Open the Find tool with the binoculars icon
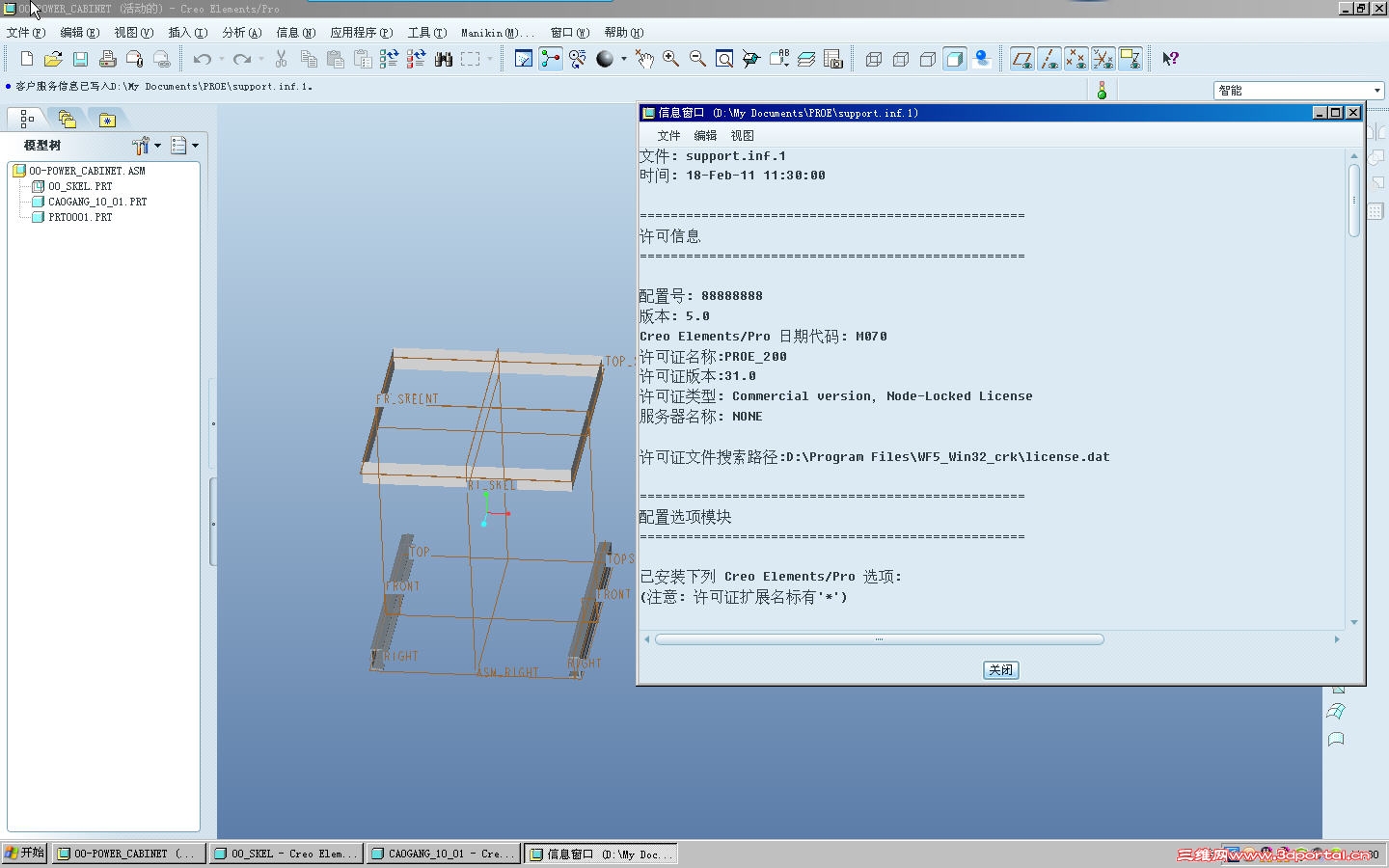The image size is (1389, 868). tap(444, 59)
